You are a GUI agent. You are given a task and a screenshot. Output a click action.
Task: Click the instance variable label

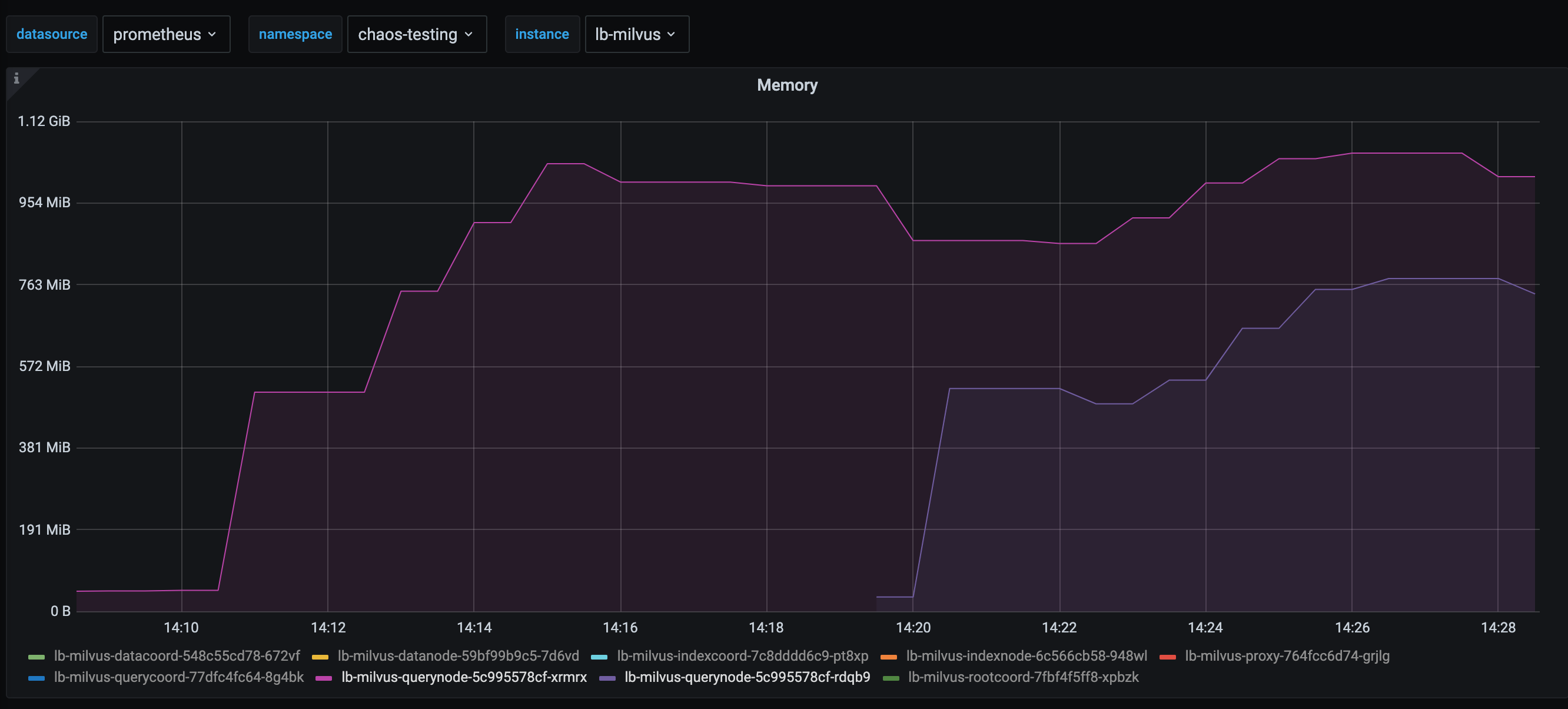click(542, 34)
